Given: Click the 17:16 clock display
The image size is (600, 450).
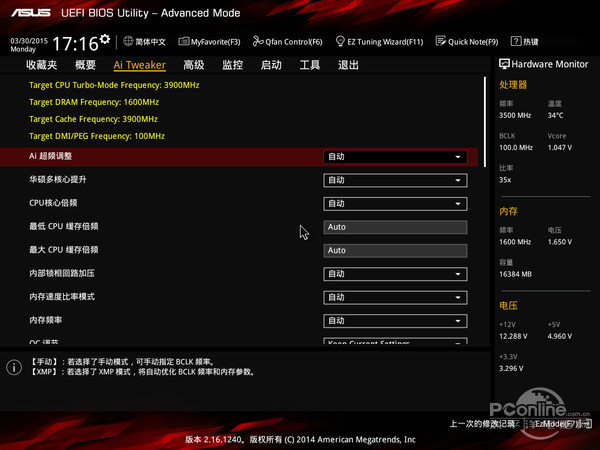Looking at the screenshot, I should click(76, 44).
